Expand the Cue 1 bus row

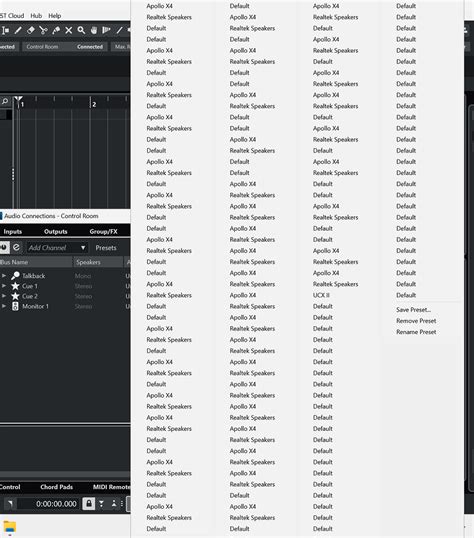point(4,286)
